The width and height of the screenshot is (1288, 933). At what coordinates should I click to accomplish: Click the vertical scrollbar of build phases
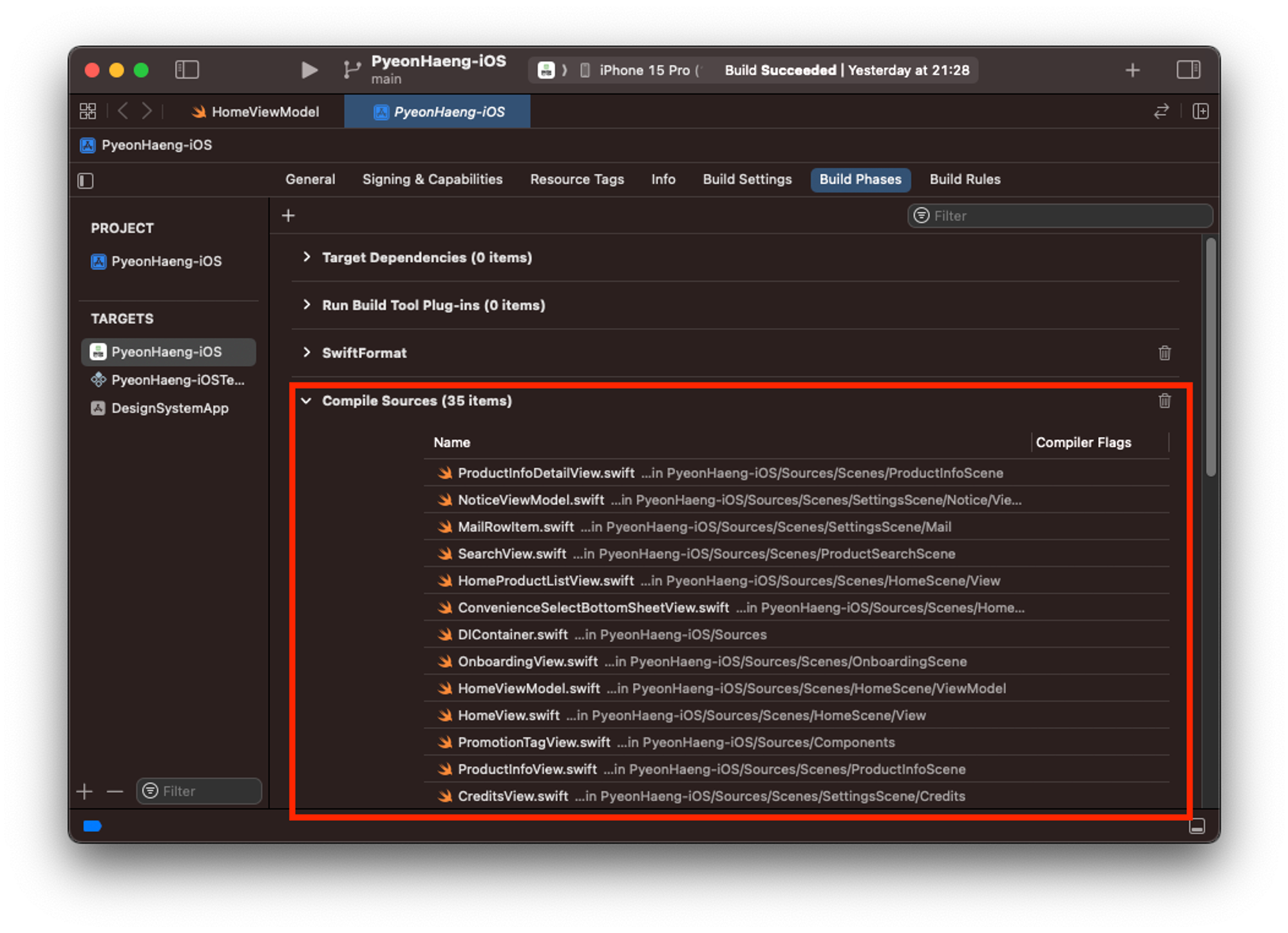pos(1211,358)
